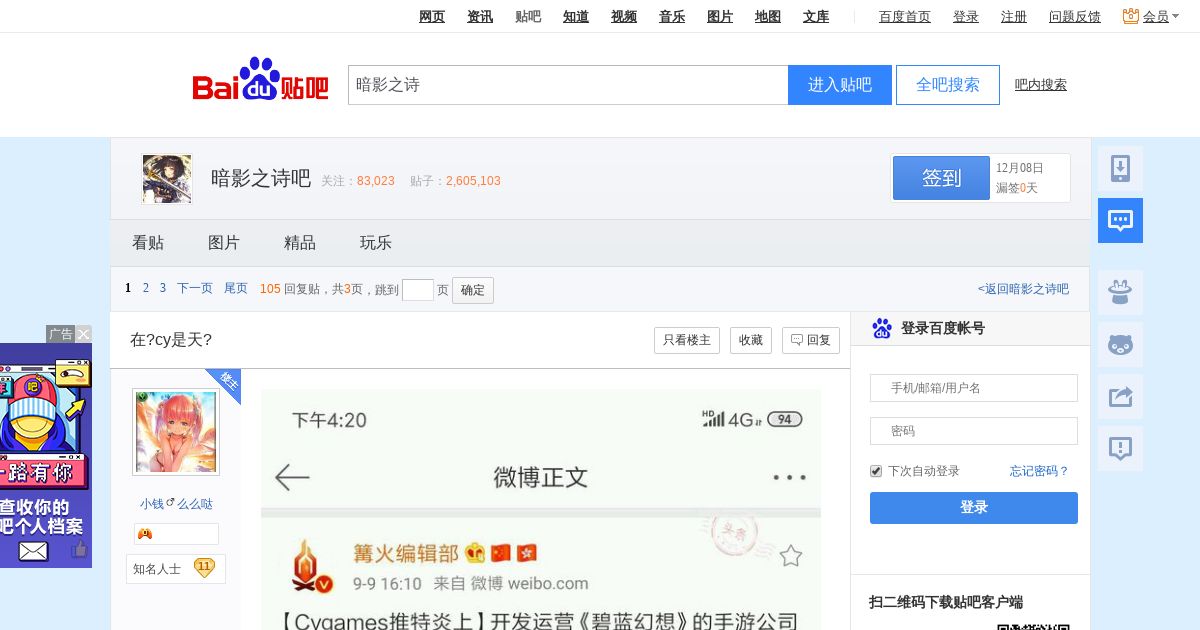
Task: Click the 忘记密码 link
Action: tap(1039, 471)
